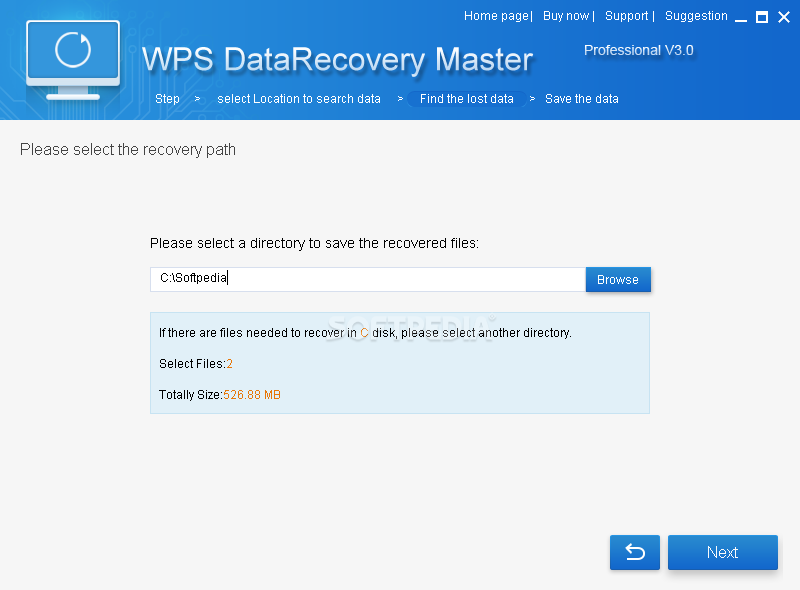Select the 'Save the data' step

click(582, 99)
